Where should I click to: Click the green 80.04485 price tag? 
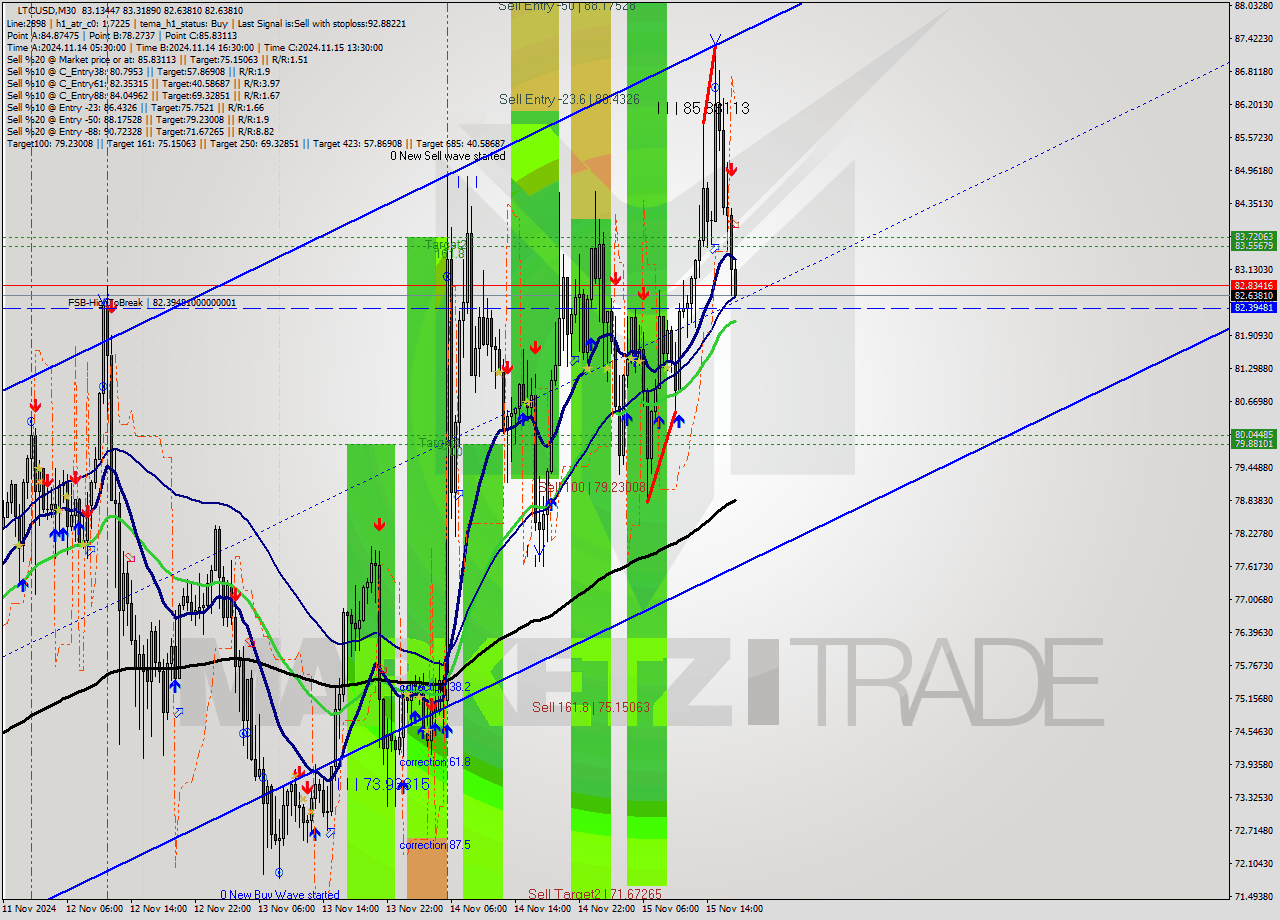[1253, 434]
